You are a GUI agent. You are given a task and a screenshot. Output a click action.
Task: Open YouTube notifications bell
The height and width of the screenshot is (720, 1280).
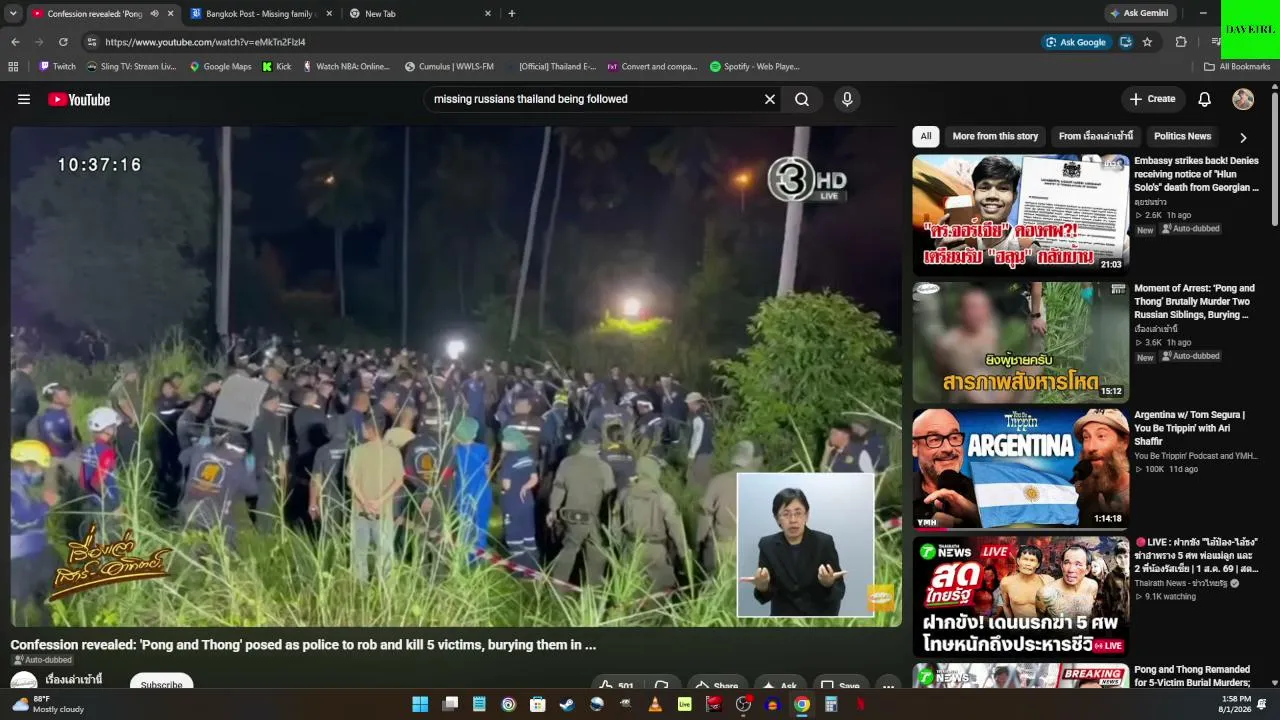[1205, 99]
